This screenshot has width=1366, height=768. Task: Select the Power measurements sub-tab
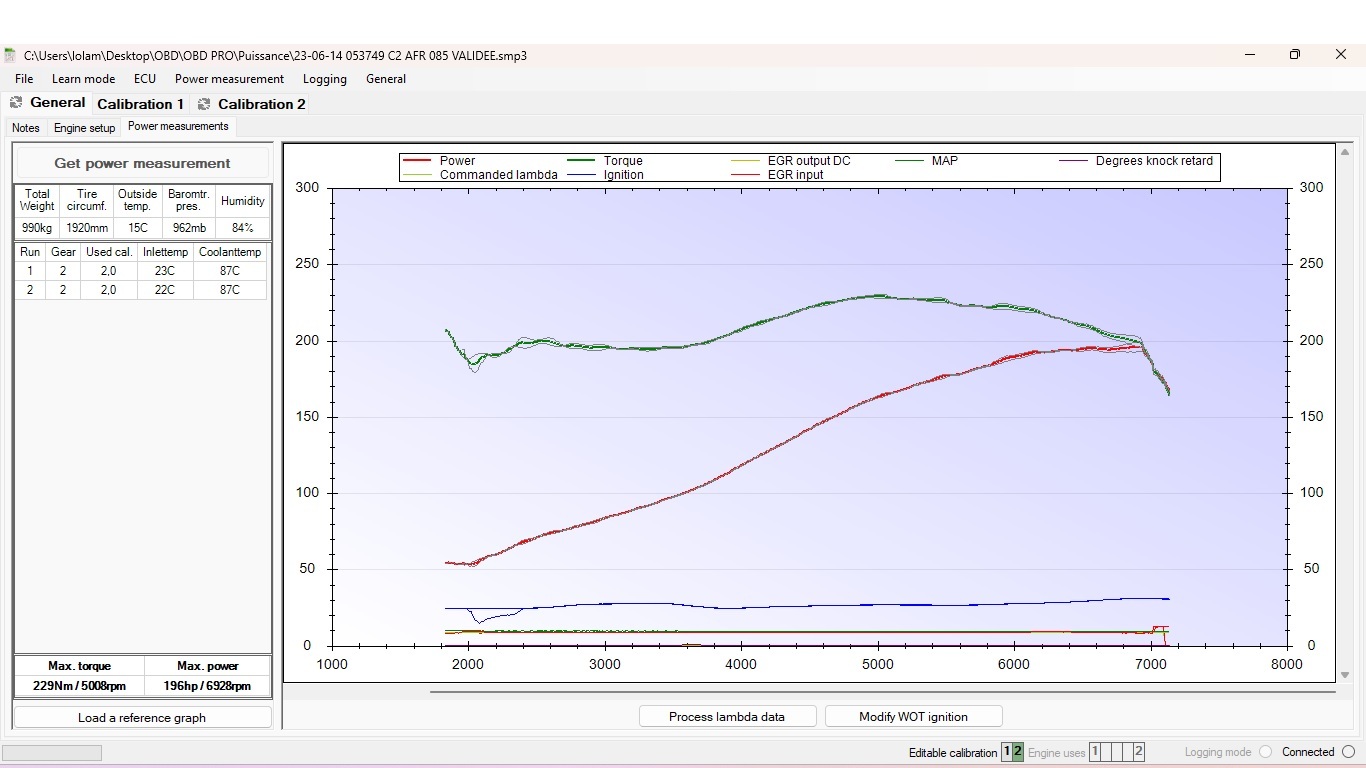click(x=178, y=127)
